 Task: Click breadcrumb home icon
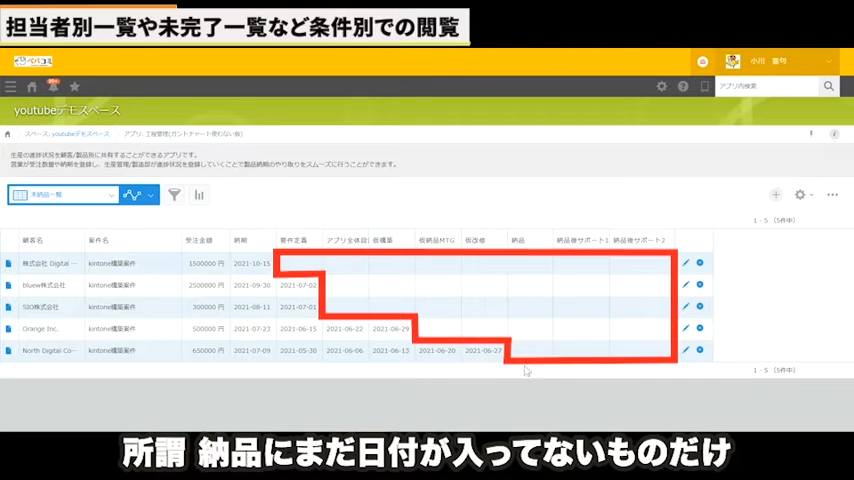(8, 134)
